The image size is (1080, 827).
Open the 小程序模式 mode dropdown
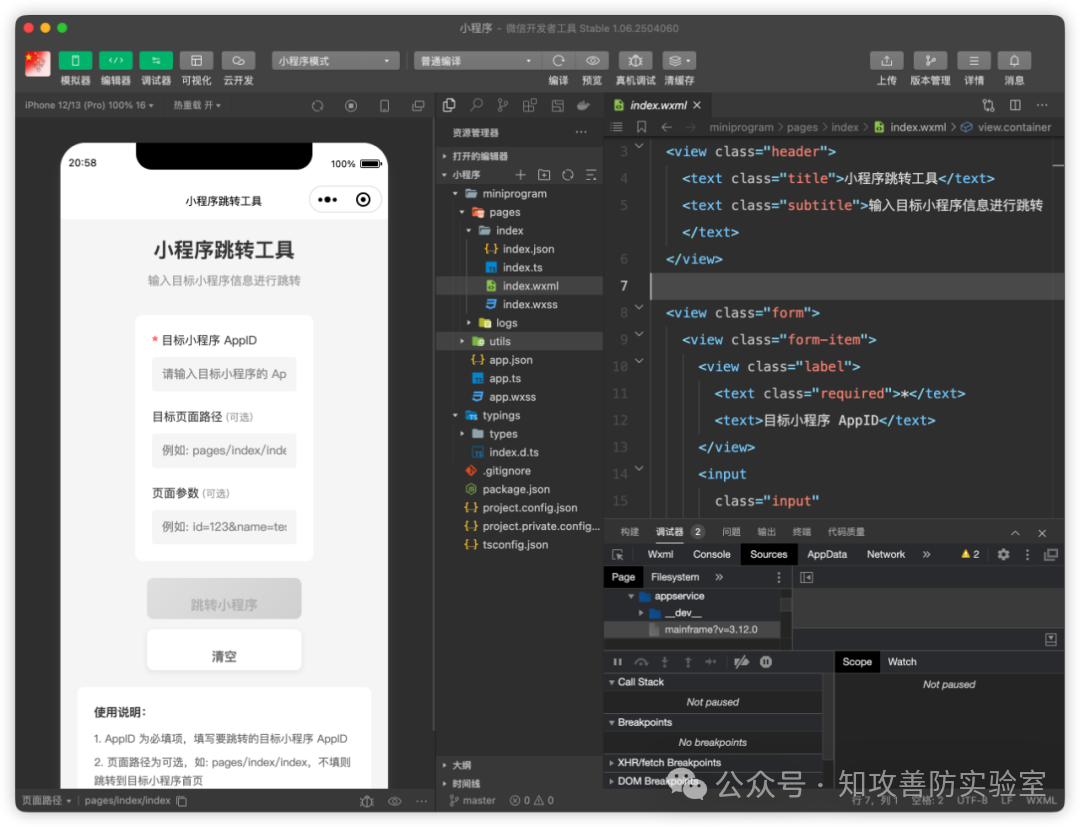(x=336, y=61)
